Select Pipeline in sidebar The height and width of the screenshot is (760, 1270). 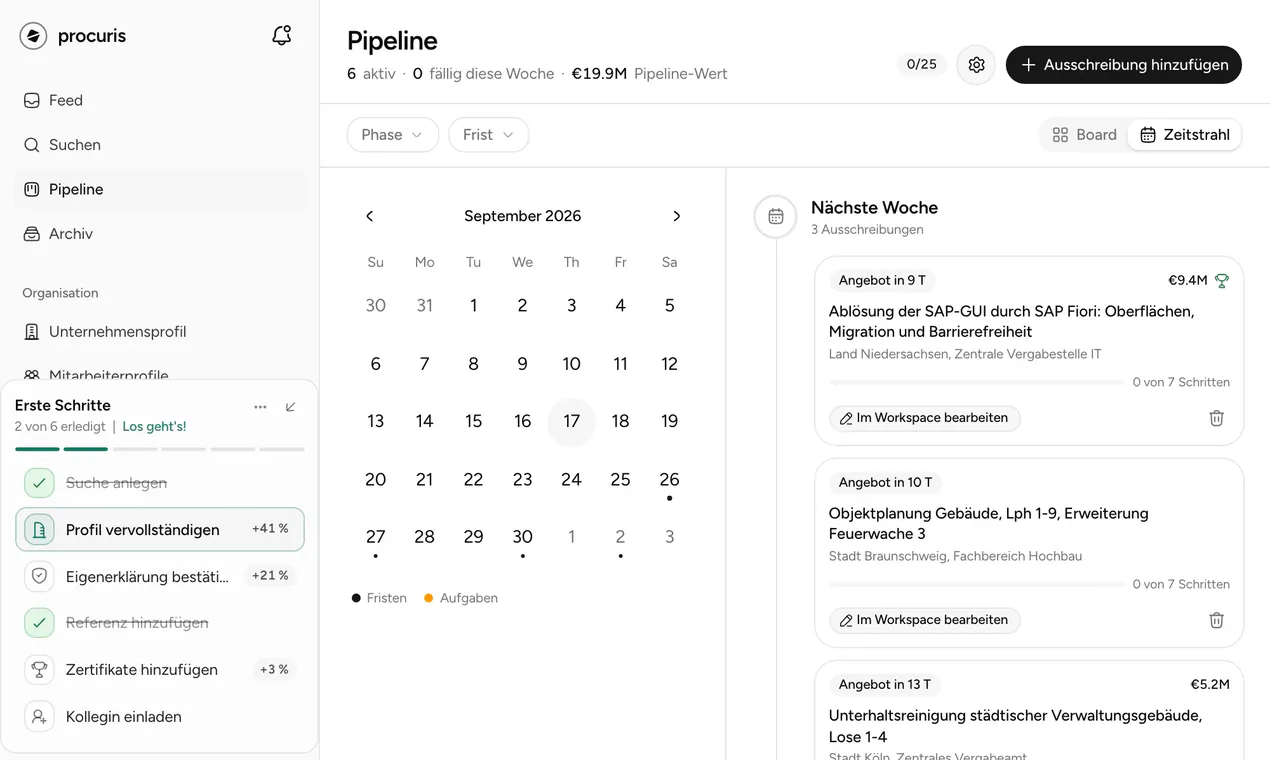[160, 189]
